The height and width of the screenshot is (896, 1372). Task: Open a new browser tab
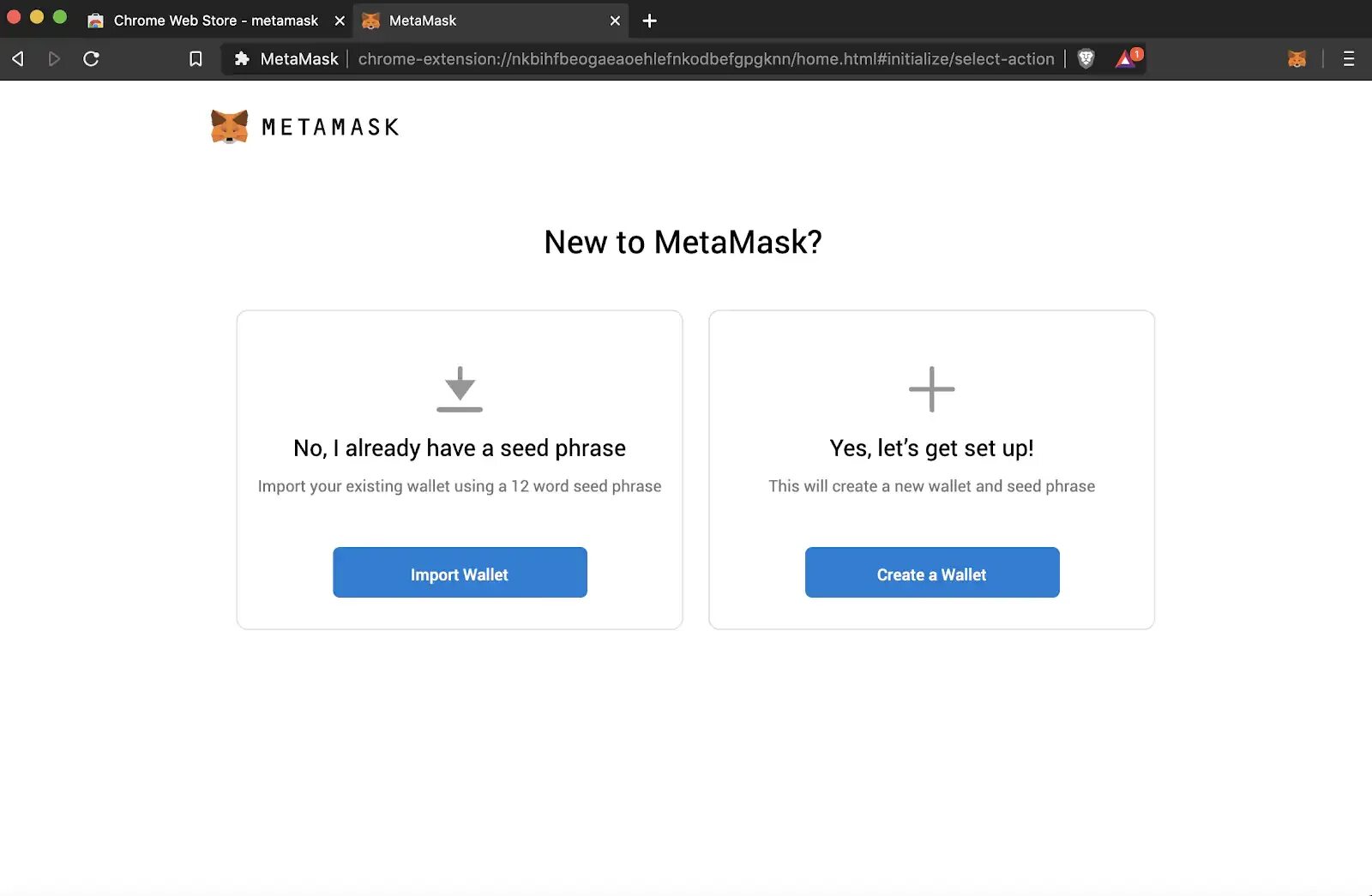[x=649, y=21]
